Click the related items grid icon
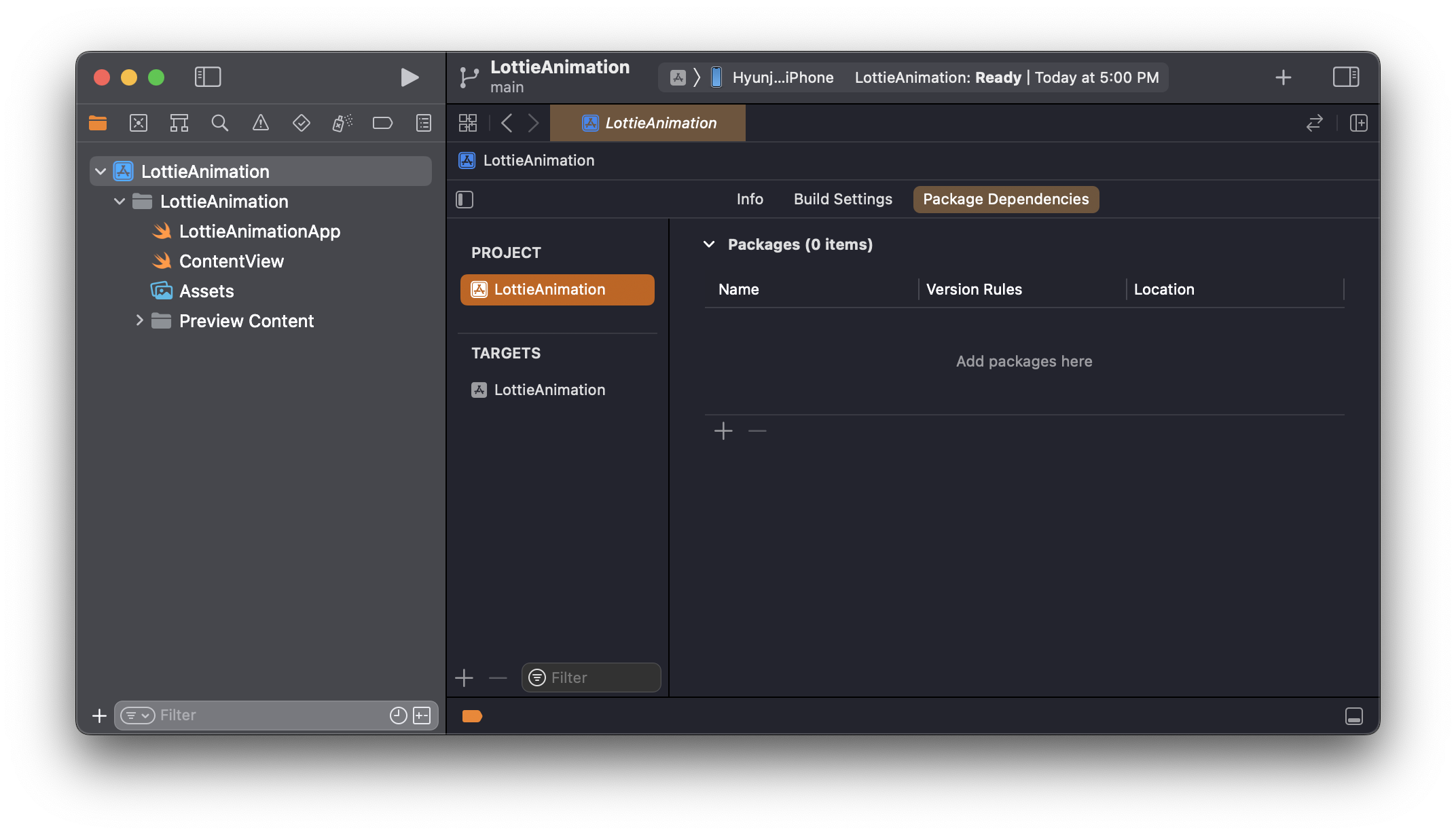 (468, 123)
